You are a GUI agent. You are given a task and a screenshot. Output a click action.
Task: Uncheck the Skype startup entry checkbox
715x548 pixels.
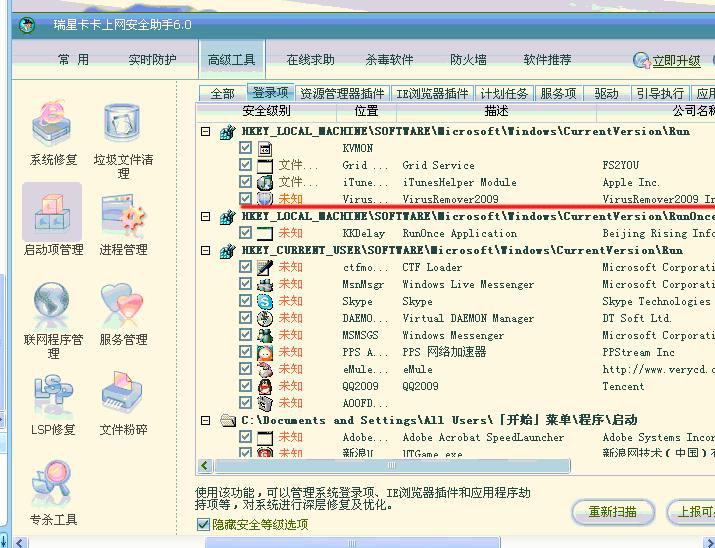tap(245, 300)
